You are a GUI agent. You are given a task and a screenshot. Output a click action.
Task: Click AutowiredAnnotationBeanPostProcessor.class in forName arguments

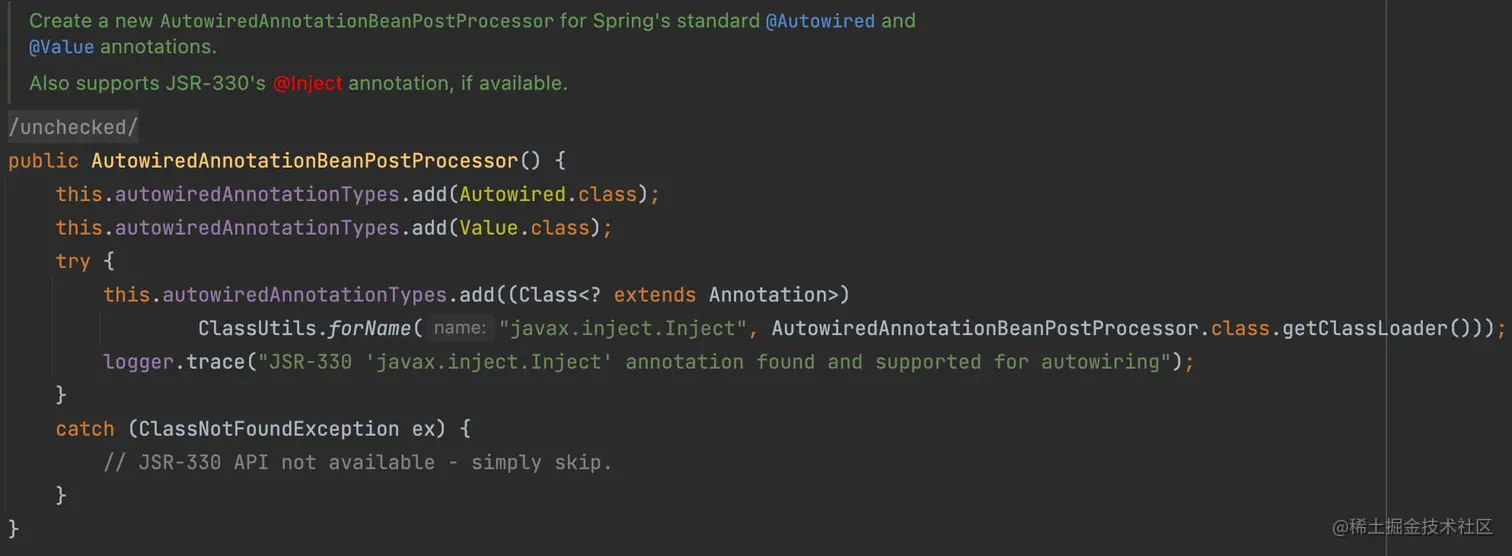[x=1020, y=328]
